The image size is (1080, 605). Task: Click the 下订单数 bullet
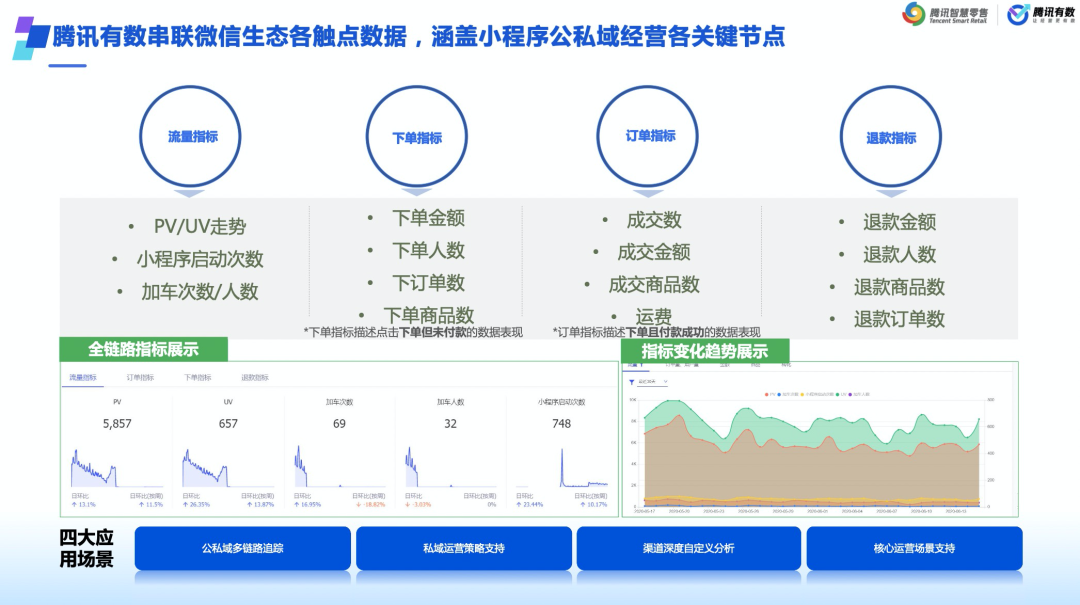coord(428,283)
